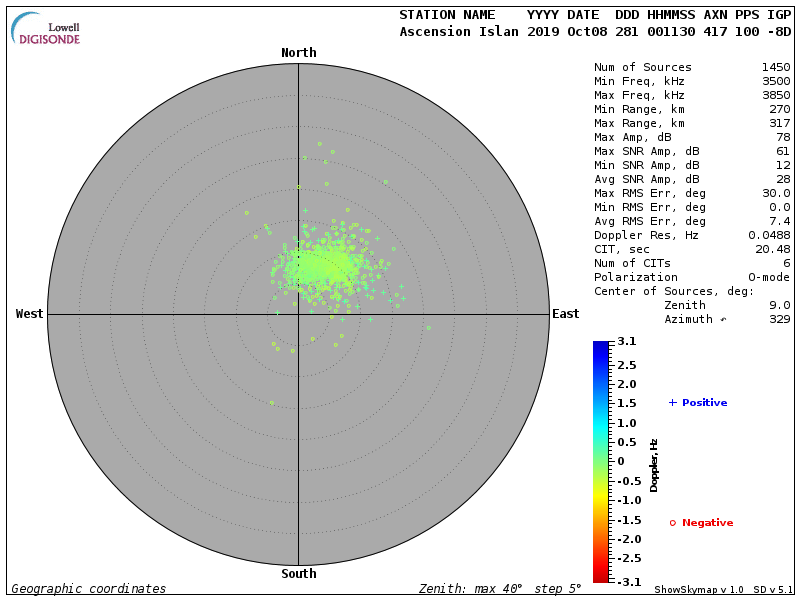Click the blue plus Positive legend marker

(x=673, y=402)
